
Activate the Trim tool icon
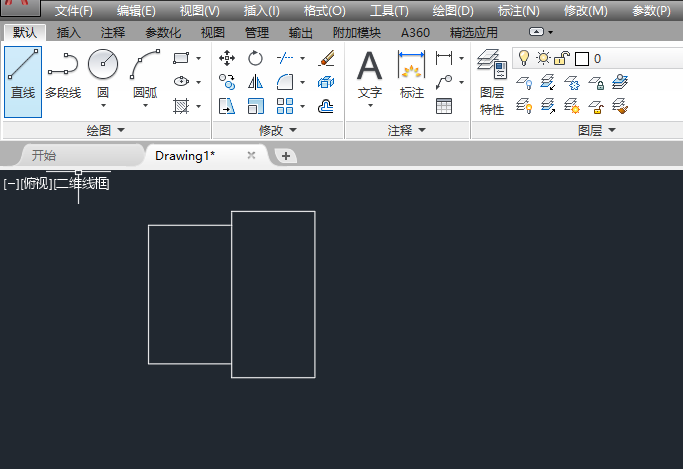pos(285,58)
